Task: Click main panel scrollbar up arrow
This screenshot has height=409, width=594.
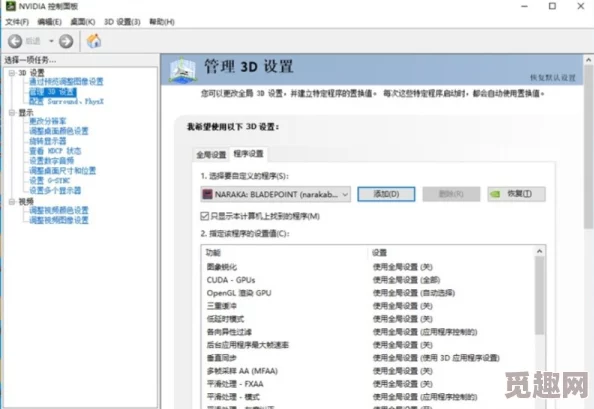Action: point(588,60)
